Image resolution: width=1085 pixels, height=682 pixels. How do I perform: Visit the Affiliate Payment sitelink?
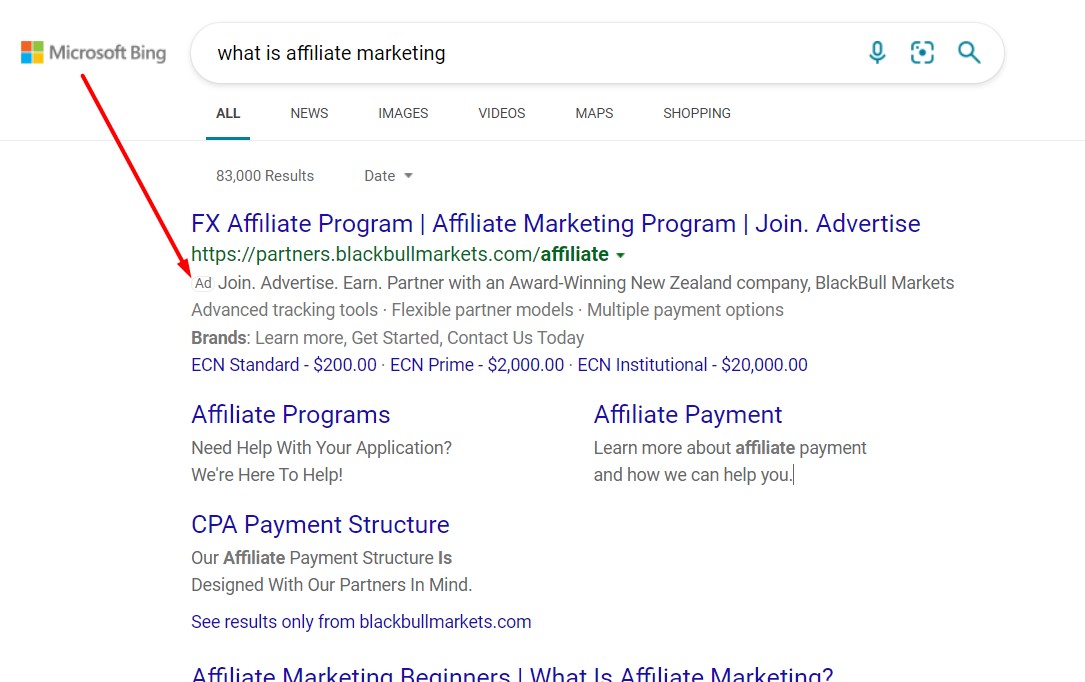(x=688, y=414)
